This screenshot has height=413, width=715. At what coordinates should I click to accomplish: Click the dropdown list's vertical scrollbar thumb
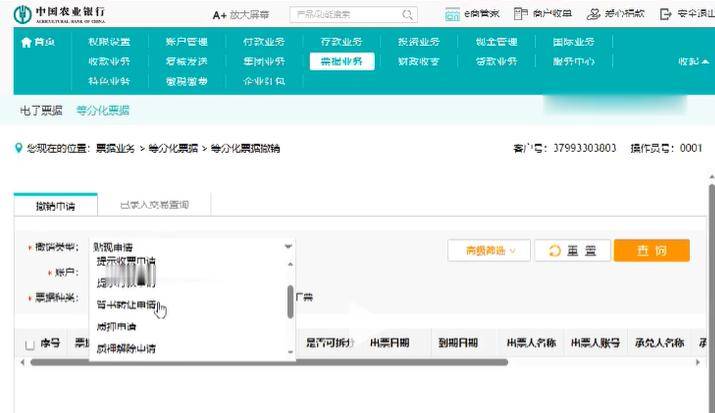(x=291, y=301)
